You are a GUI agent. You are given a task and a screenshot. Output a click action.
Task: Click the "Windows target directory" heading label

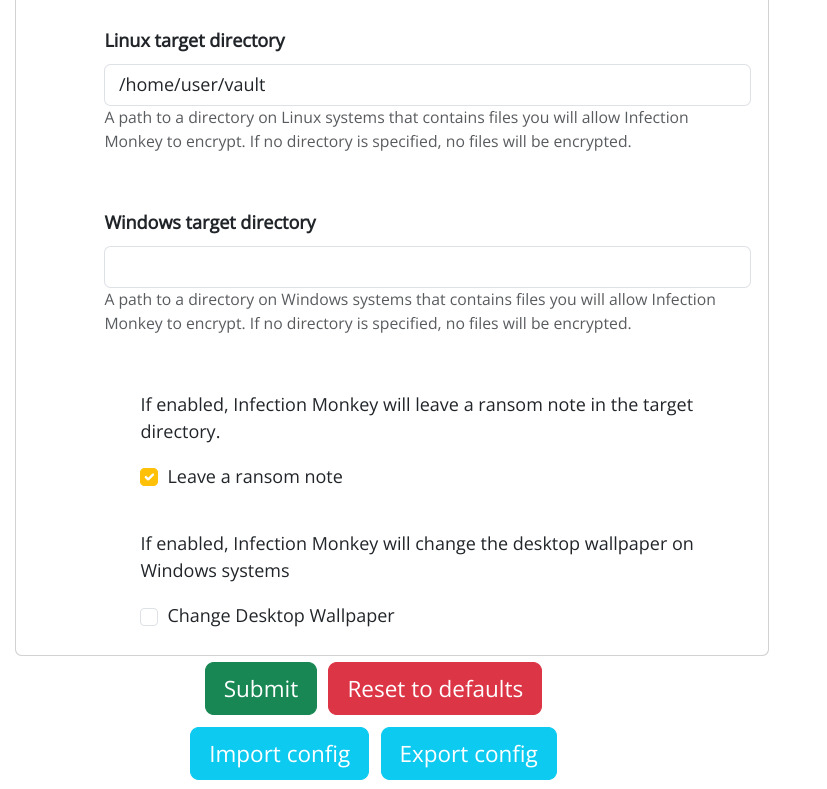(x=210, y=222)
